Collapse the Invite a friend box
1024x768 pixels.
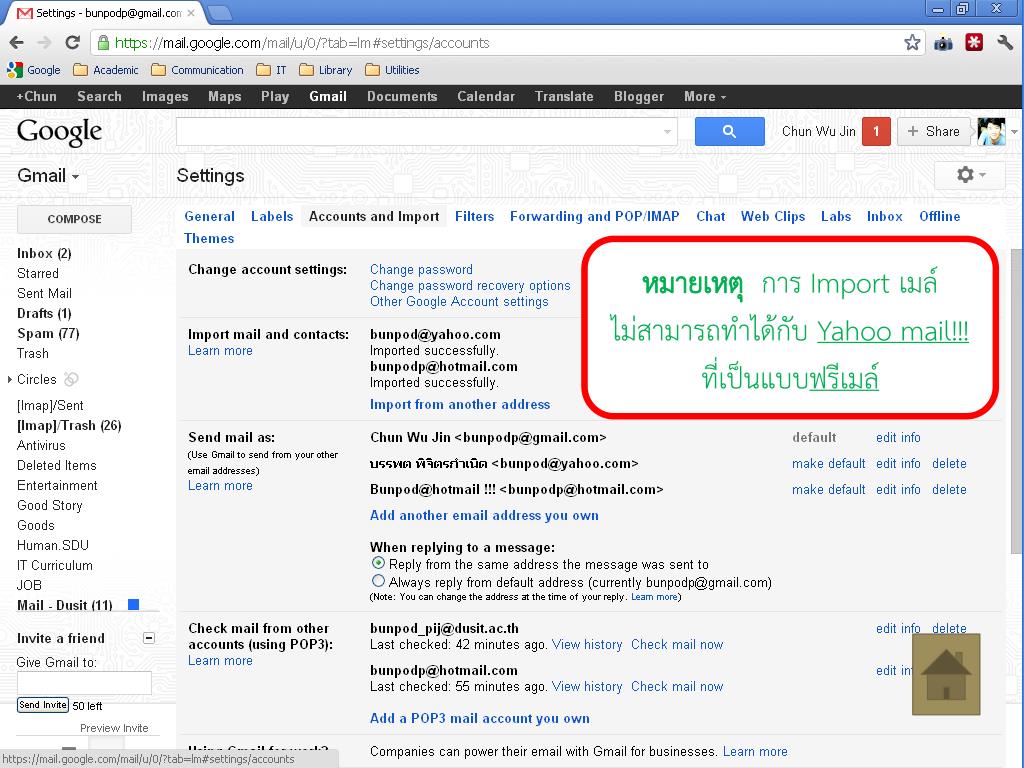(149, 638)
